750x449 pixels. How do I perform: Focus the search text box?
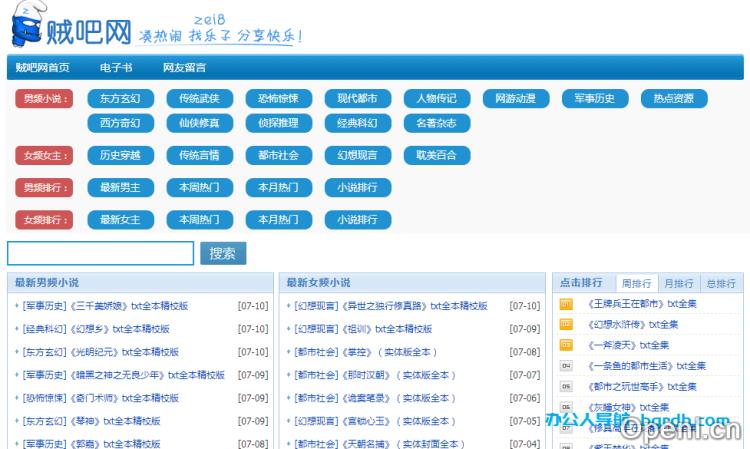[x=100, y=253]
